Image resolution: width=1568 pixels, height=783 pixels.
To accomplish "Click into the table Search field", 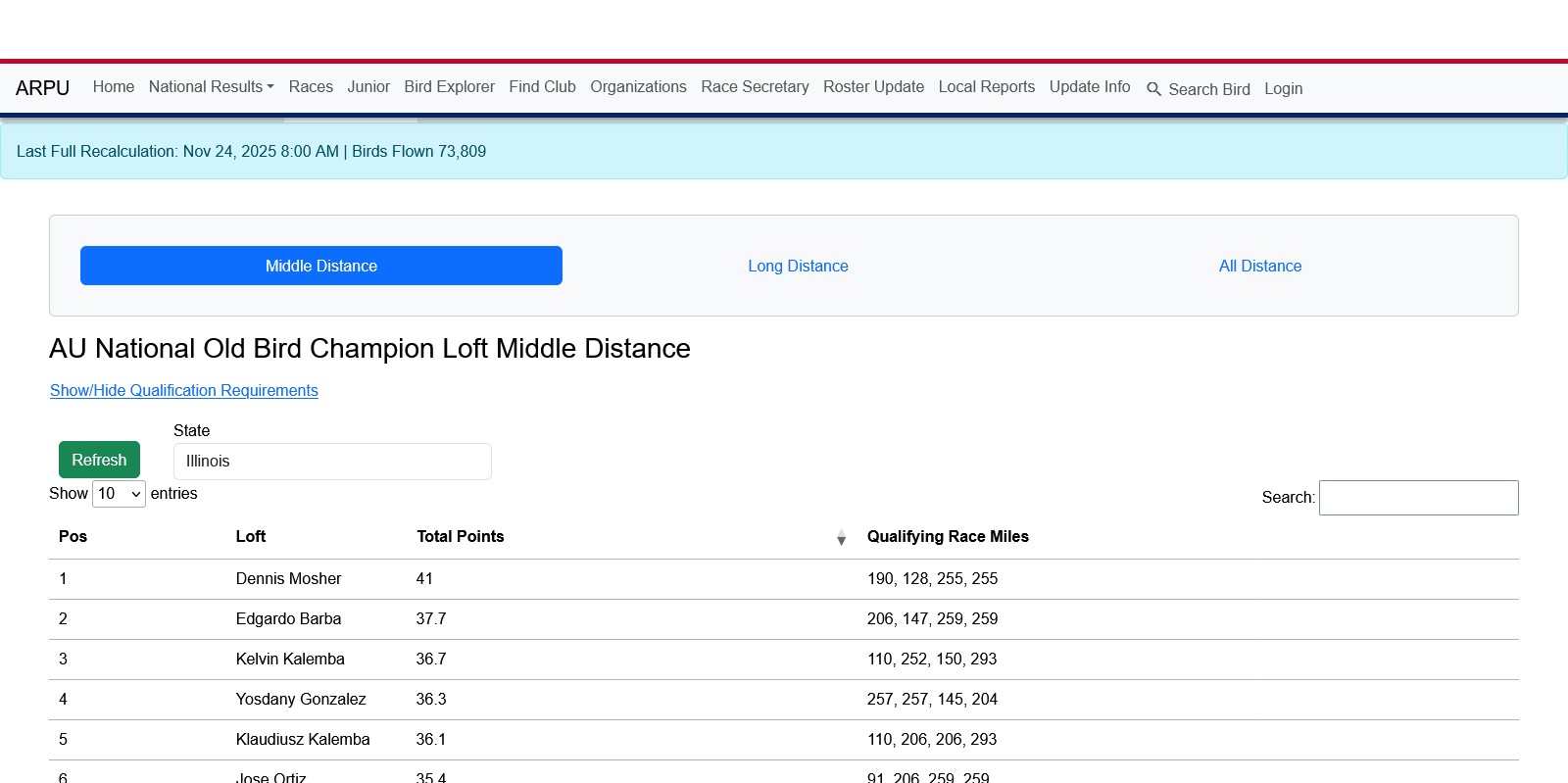I will tap(1418, 498).
